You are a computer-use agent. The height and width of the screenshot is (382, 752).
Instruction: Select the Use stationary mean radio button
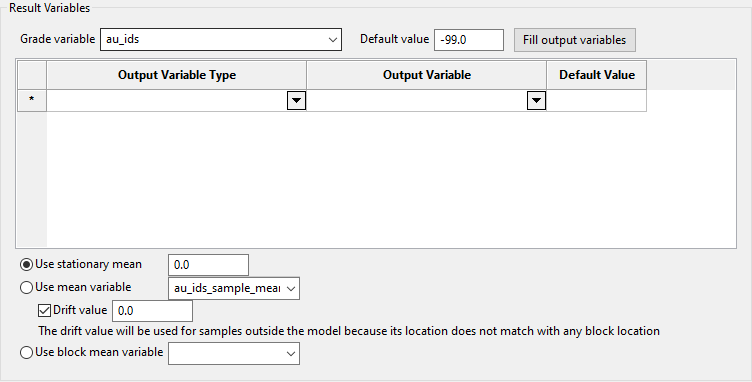click(x=27, y=265)
